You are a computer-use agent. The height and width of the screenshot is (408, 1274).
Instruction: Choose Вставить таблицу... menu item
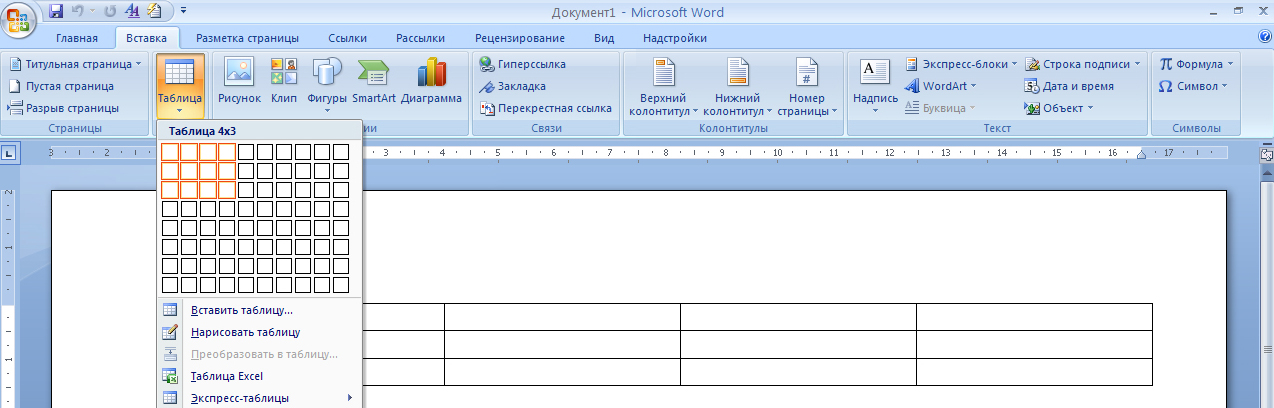click(x=241, y=310)
